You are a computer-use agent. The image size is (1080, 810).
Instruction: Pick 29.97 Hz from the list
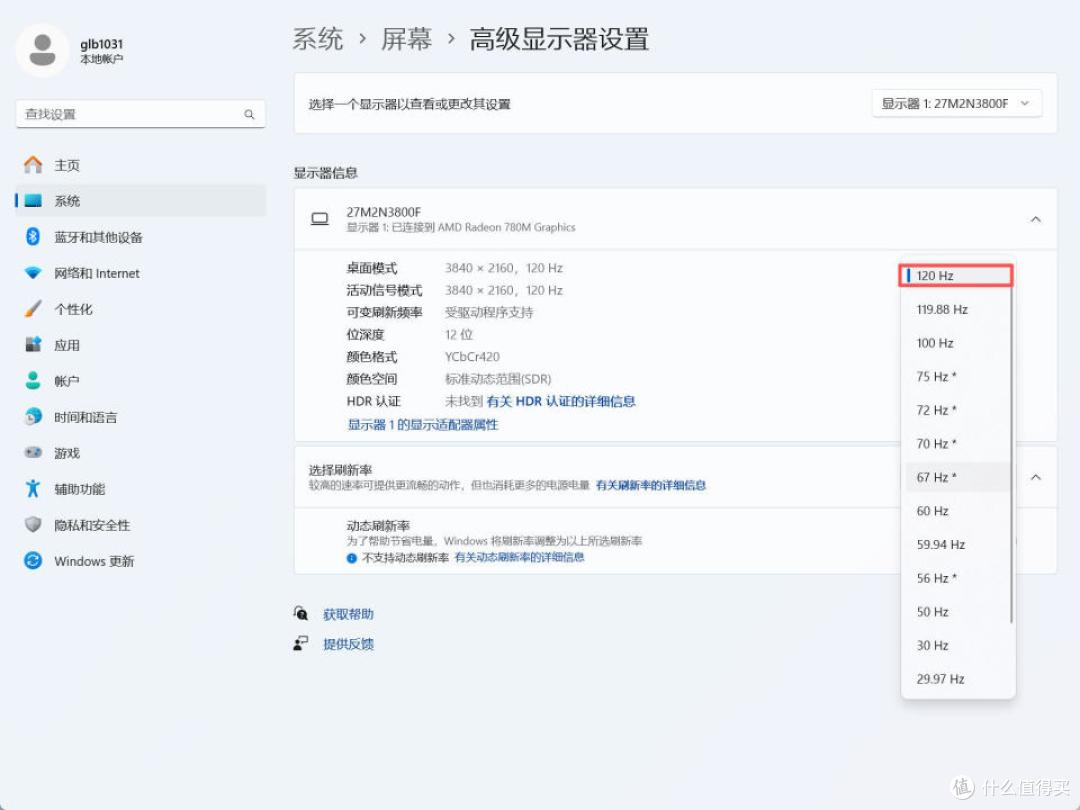tap(956, 679)
